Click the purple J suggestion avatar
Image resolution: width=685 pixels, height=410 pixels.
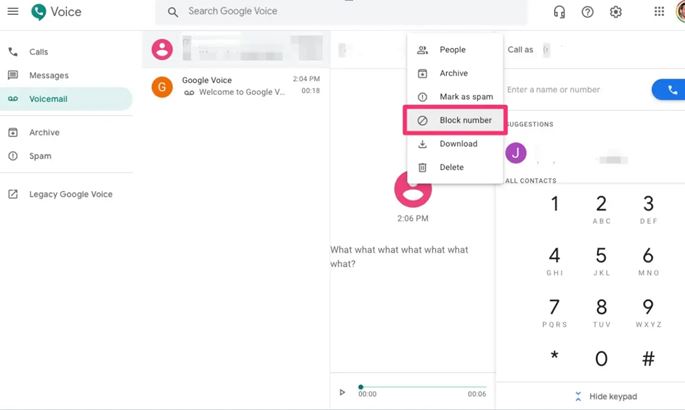pyautogui.click(x=516, y=153)
